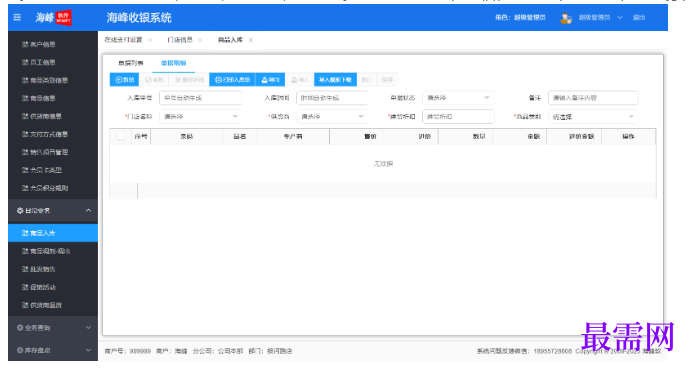The image size is (693, 368).
Task: Click the 打印入库单 print button
Action: tap(232, 80)
